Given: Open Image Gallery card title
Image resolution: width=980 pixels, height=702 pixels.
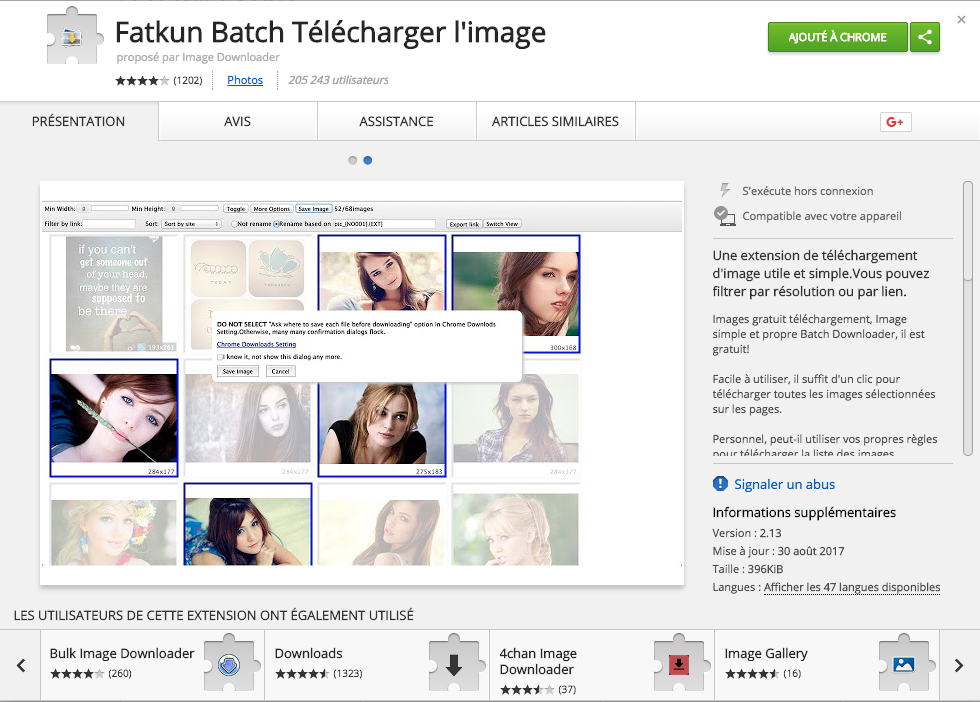Looking at the screenshot, I should click(x=766, y=653).
